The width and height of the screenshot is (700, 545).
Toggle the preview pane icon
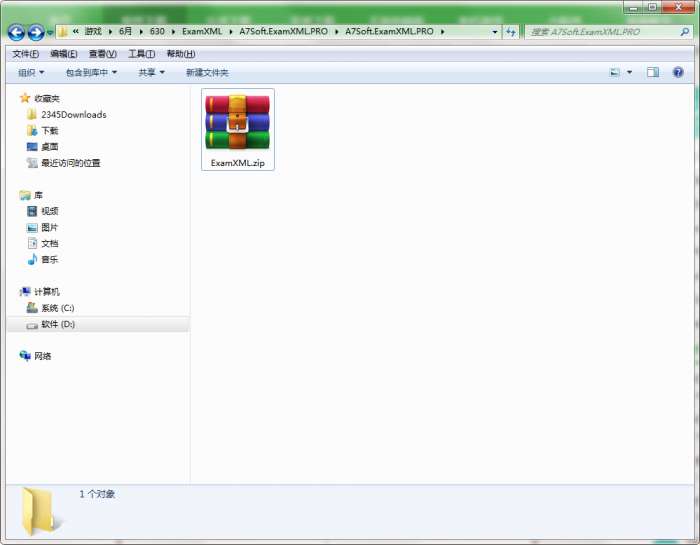[653, 72]
